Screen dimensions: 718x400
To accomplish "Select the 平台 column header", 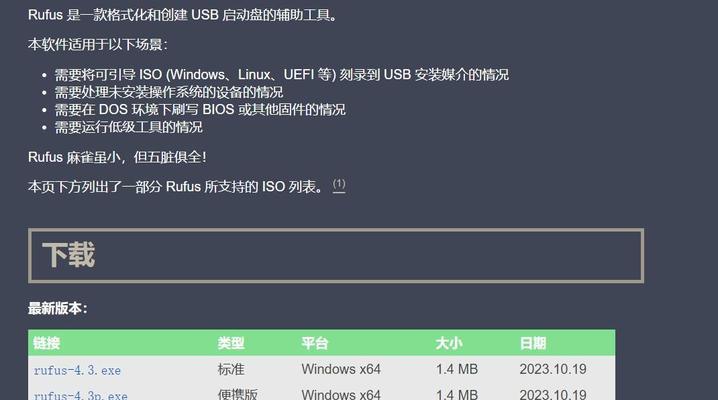I will pyautogui.click(x=315, y=343).
